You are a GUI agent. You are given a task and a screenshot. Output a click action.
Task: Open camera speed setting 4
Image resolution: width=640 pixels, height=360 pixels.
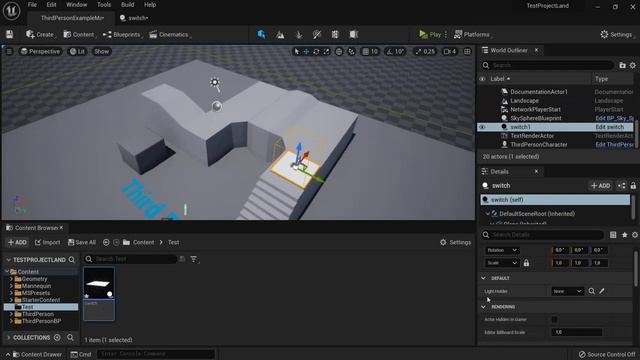click(450, 51)
